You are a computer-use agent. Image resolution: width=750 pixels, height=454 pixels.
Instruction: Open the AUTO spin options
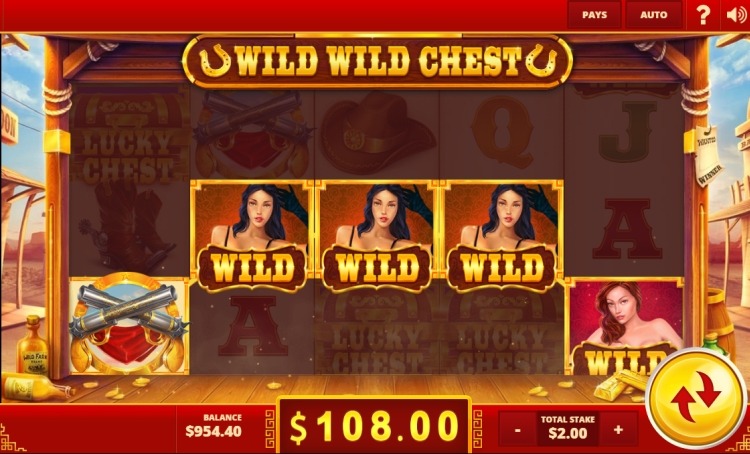pos(653,15)
